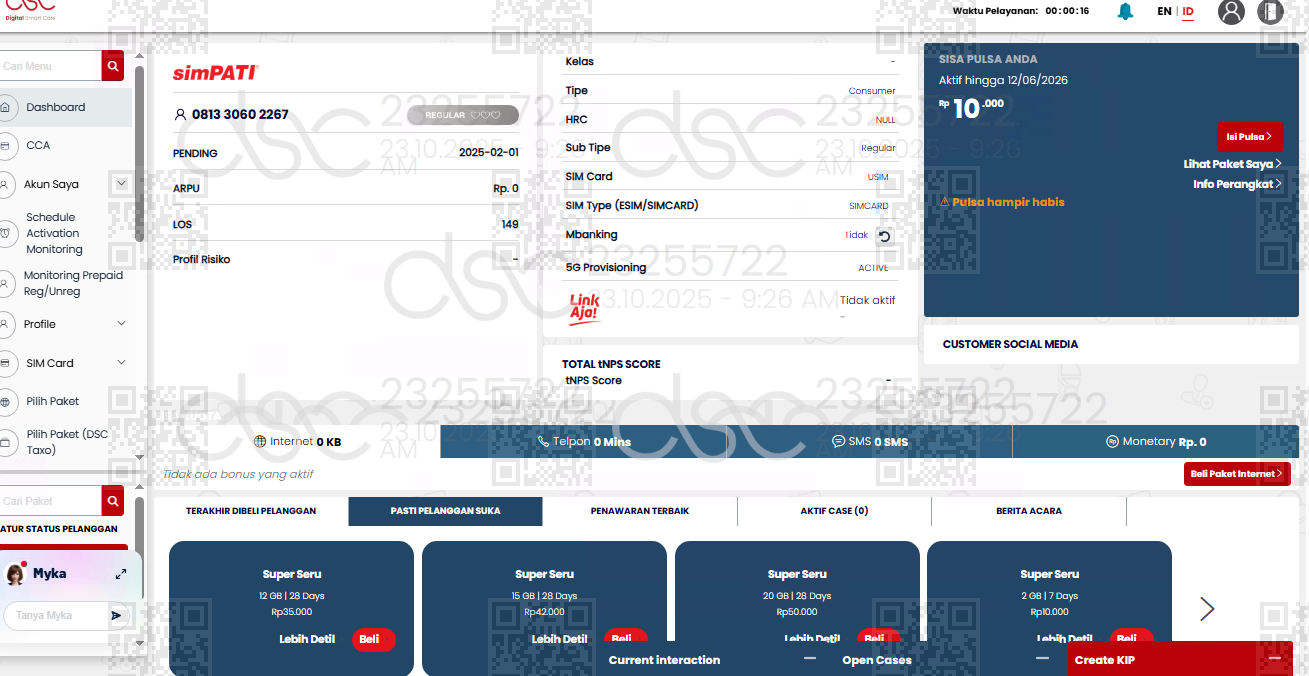The image size is (1309, 676).
Task: Open the Info Perangkat link
Action: pos(1237,184)
